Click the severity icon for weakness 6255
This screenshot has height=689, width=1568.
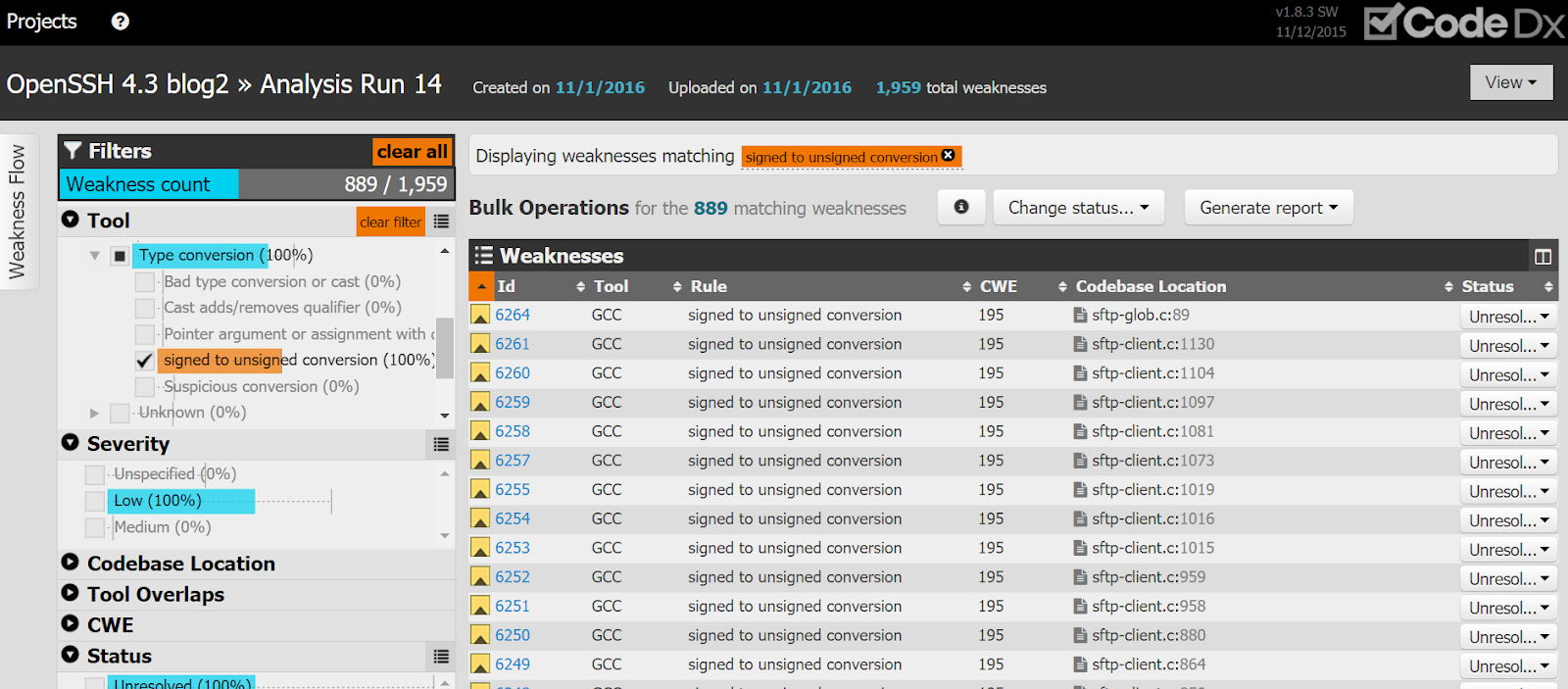click(x=480, y=490)
